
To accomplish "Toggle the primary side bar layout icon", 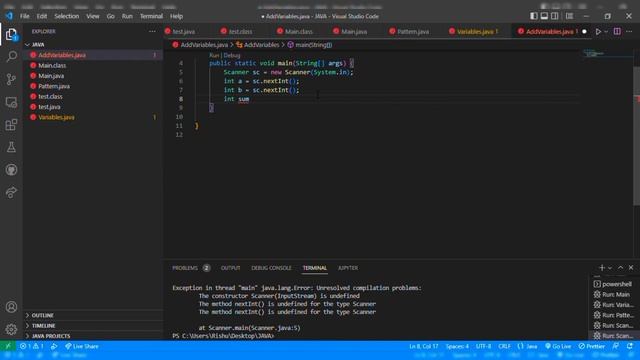I will 533,16.
